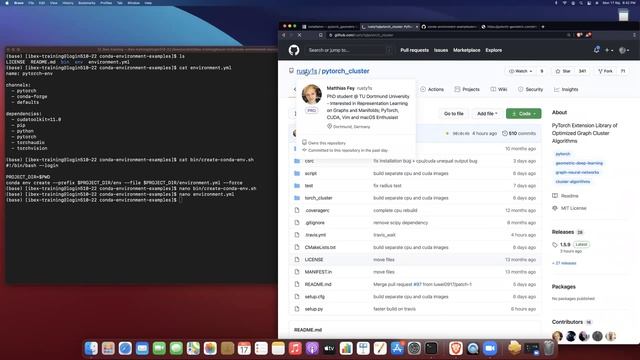Fork the pytorch_cluster repository

[605, 71]
